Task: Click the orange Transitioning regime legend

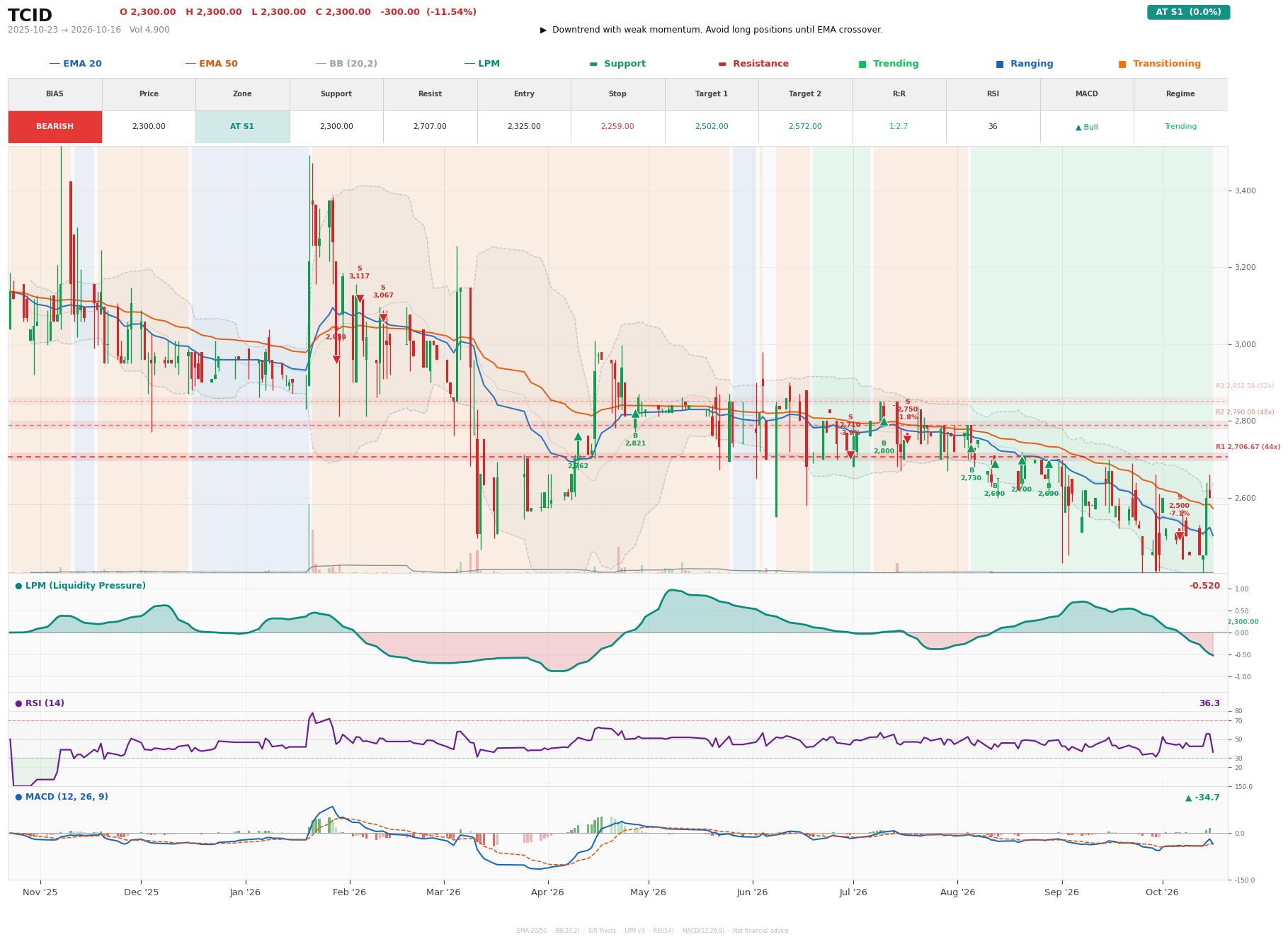Action: pos(1160,64)
